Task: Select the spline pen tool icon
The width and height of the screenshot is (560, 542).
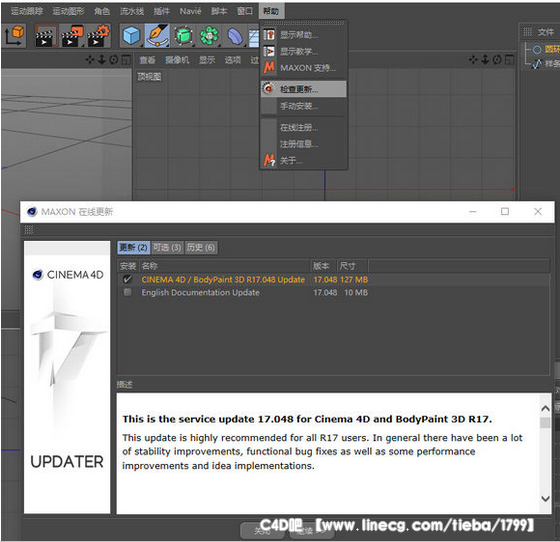Action: click(157, 36)
